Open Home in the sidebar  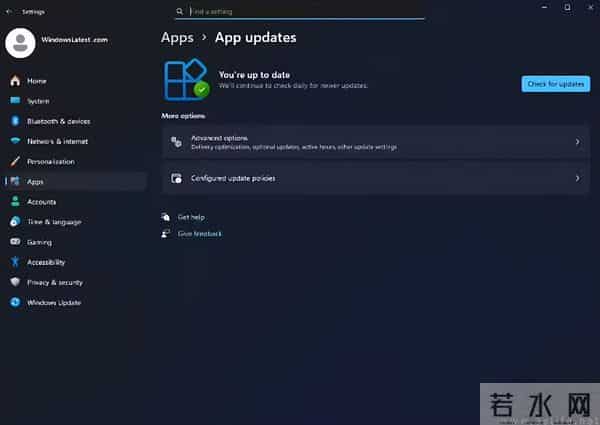coord(76,81)
